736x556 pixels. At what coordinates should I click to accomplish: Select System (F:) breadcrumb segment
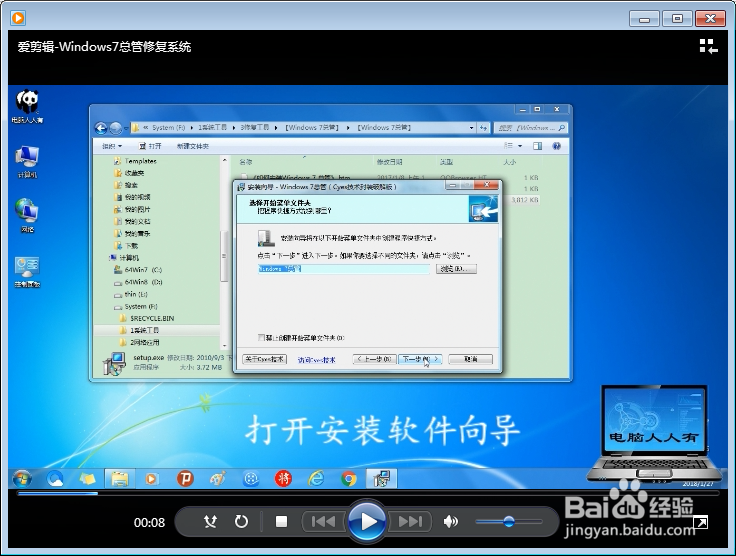point(169,128)
